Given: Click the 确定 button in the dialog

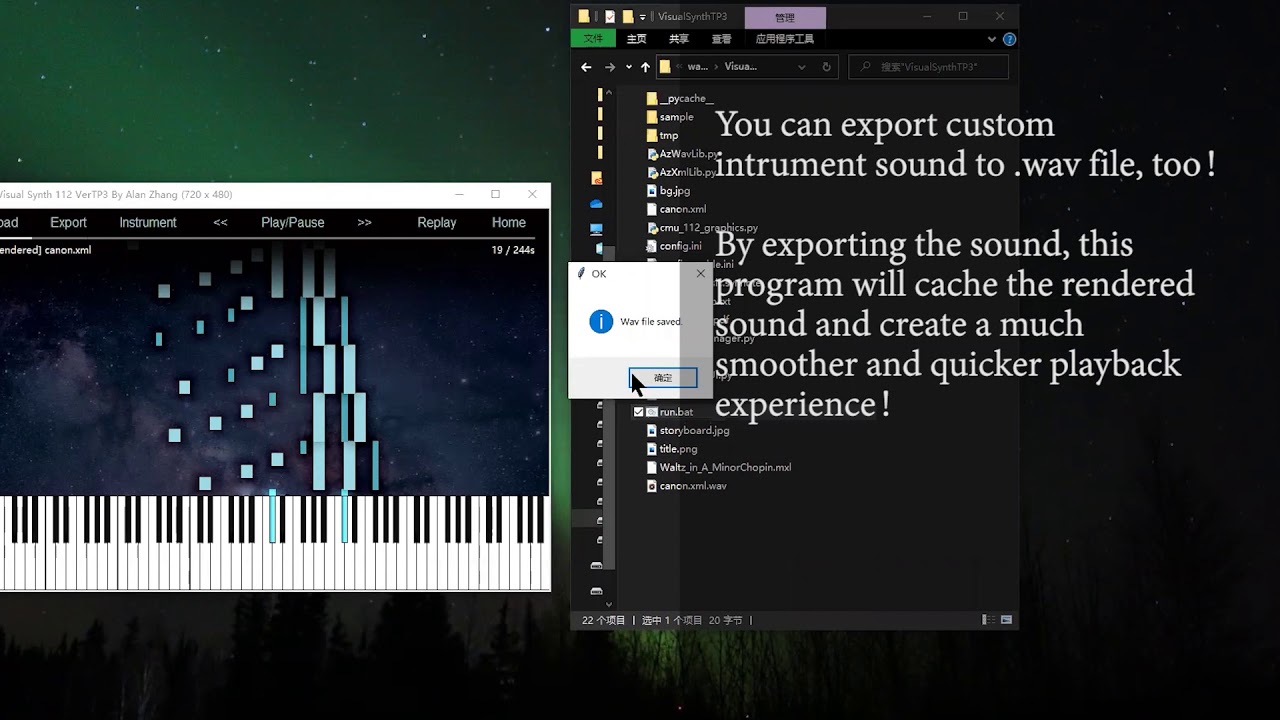Looking at the screenshot, I should 663,378.
